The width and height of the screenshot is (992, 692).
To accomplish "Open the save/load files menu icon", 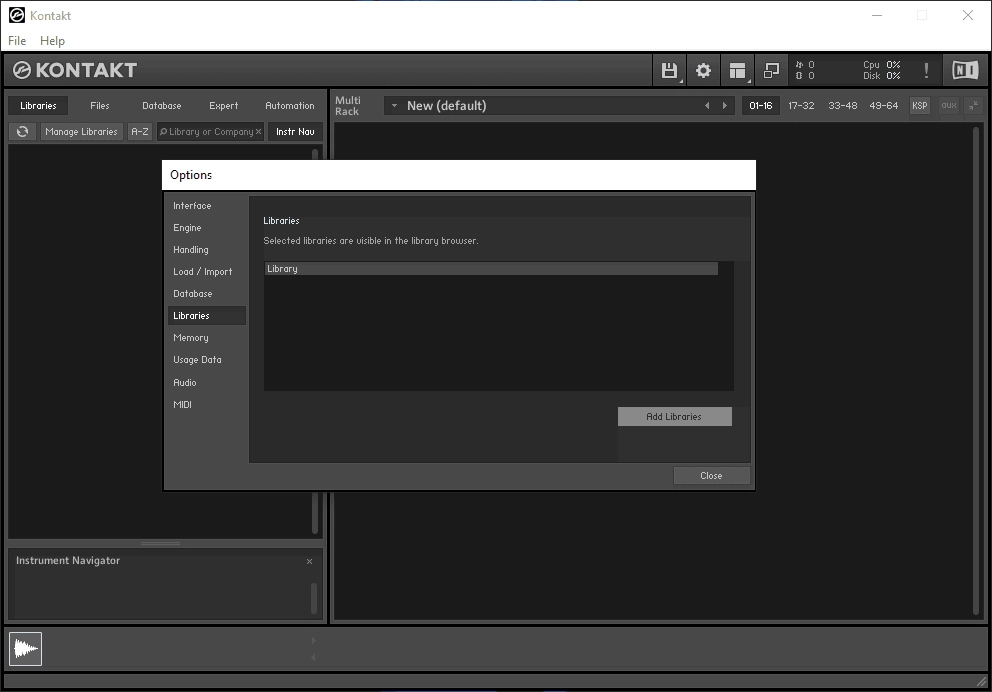I will click(669, 70).
